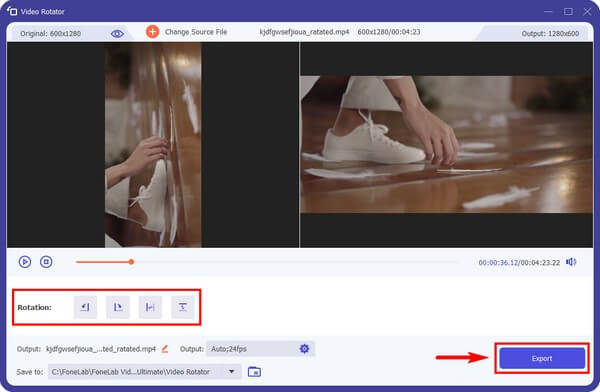This screenshot has width=600, height=392.
Task: Click the Output: 1280x600 label
Action: coord(550,34)
